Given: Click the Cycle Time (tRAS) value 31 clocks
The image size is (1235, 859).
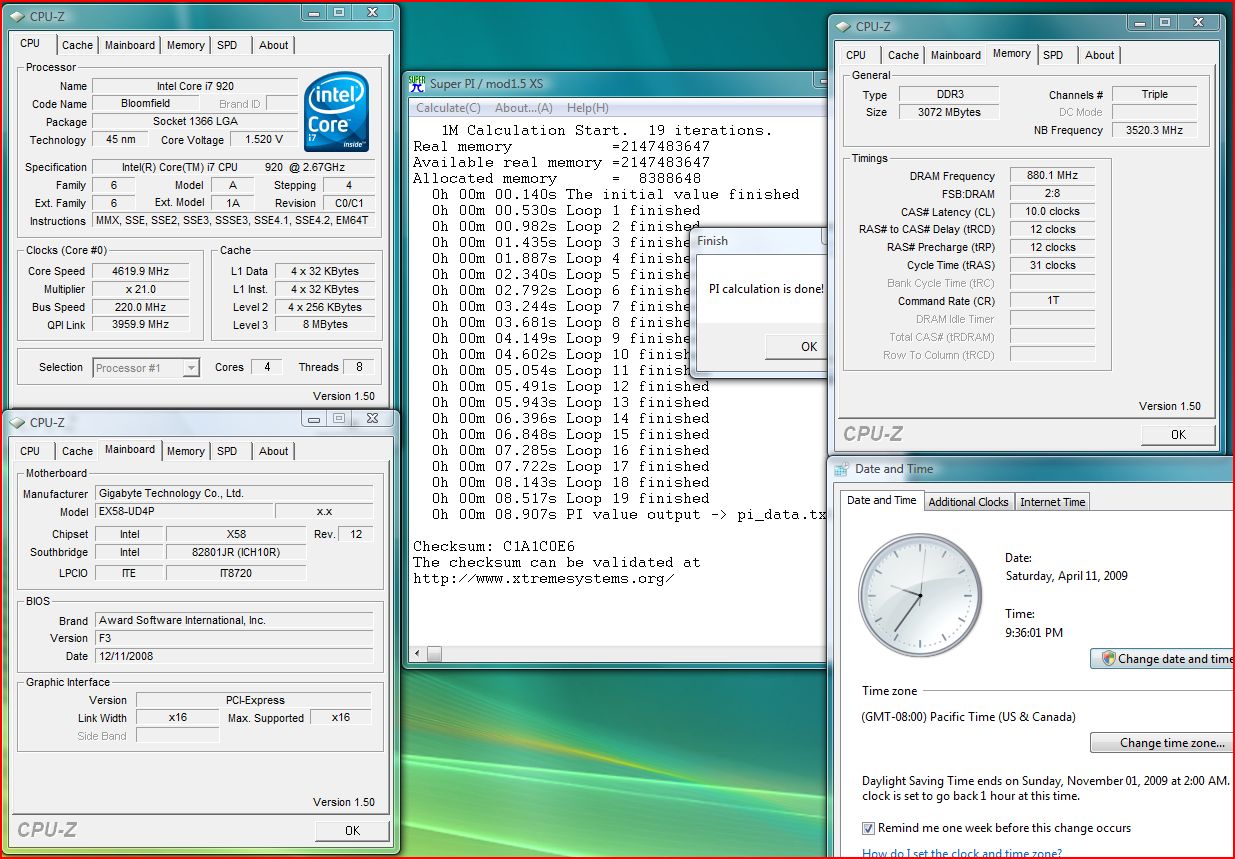Looking at the screenshot, I should pyautogui.click(x=1052, y=265).
